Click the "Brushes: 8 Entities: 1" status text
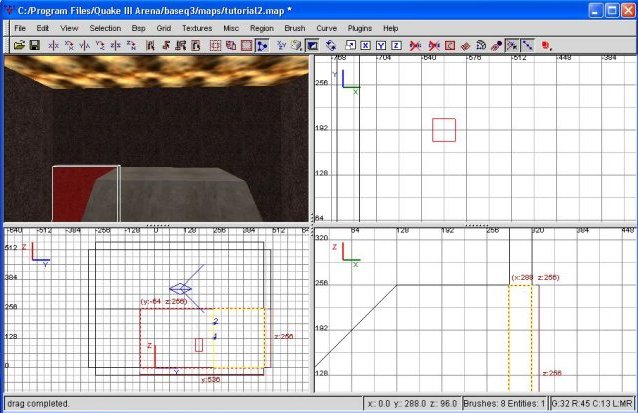Image resolution: width=638 pixels, height=413 pixels. click(504, 404)
